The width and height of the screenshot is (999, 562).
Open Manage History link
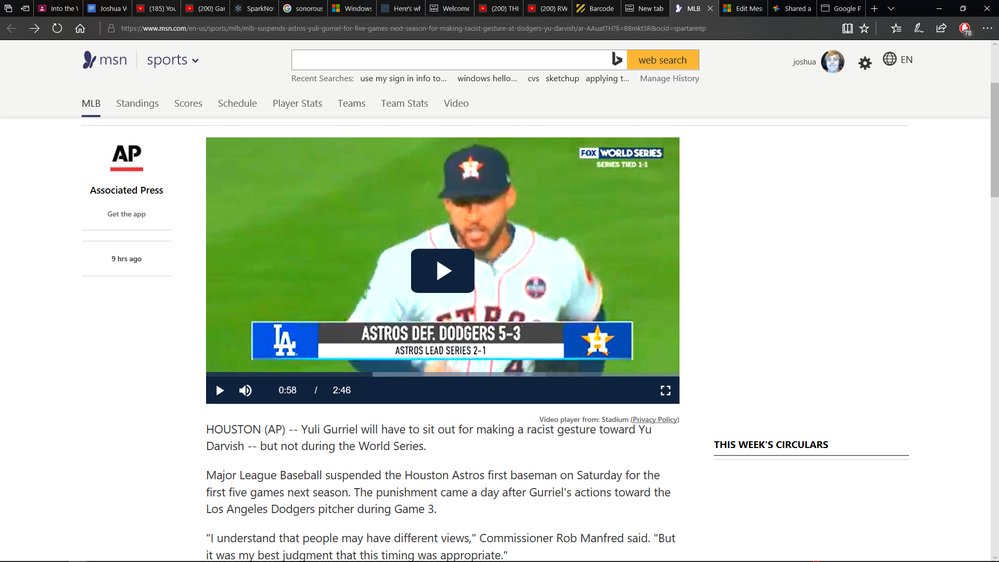pos(669,78)
